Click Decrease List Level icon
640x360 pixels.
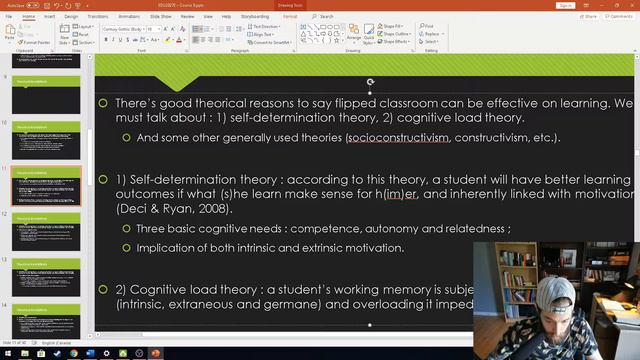click(x=221, y=29)
